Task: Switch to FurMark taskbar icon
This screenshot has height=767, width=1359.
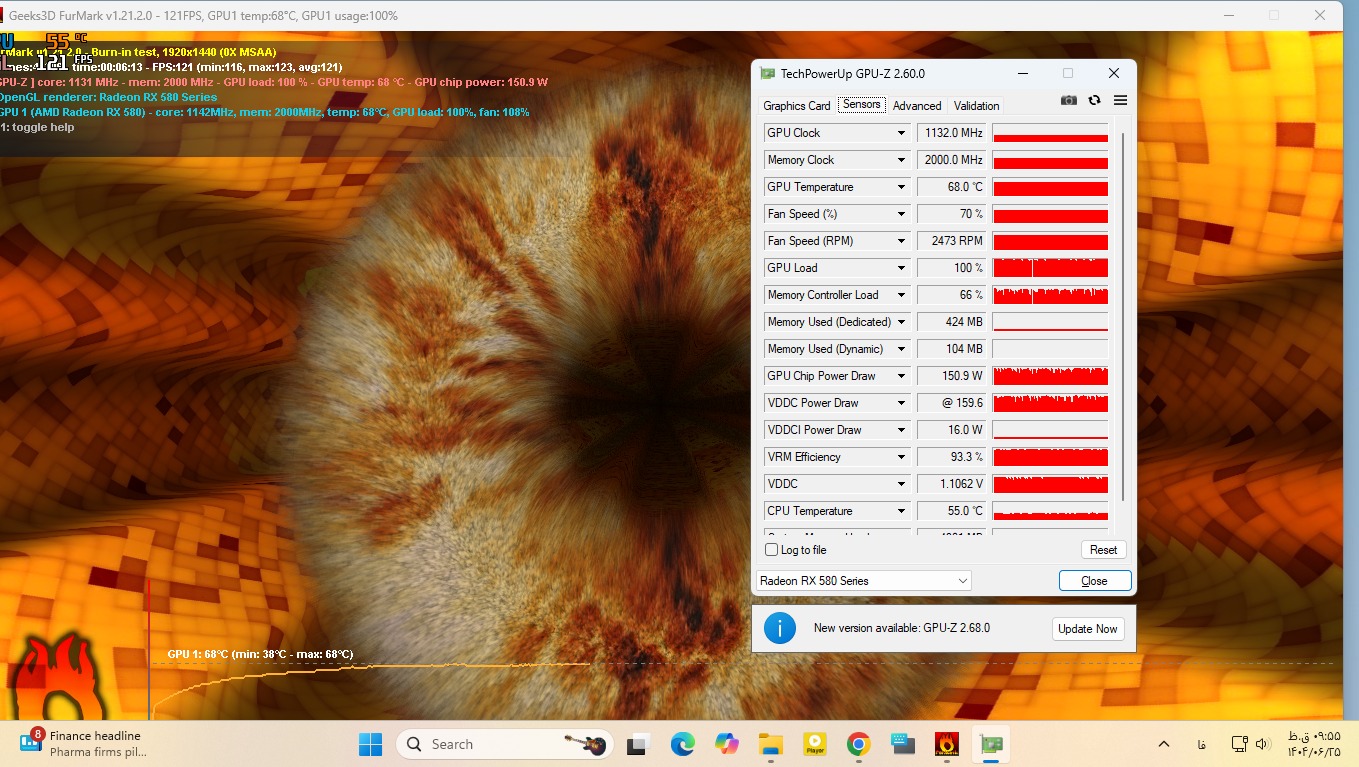Action: [947, 744]
